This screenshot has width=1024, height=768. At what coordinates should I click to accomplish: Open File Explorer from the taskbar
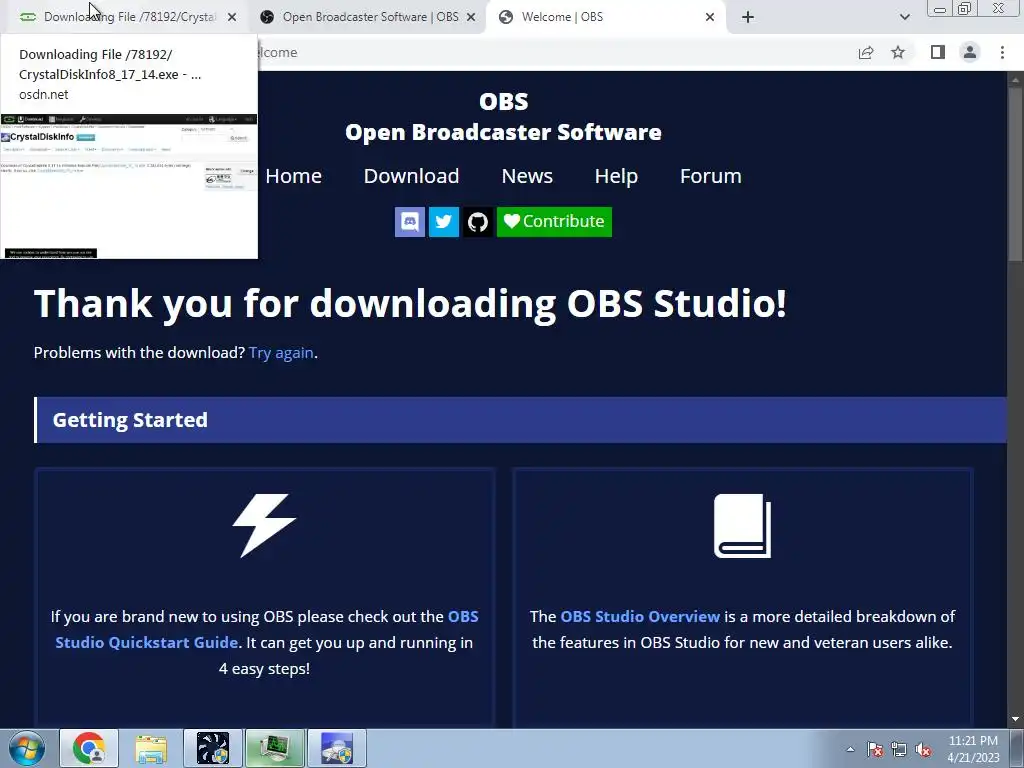(151, 748)
